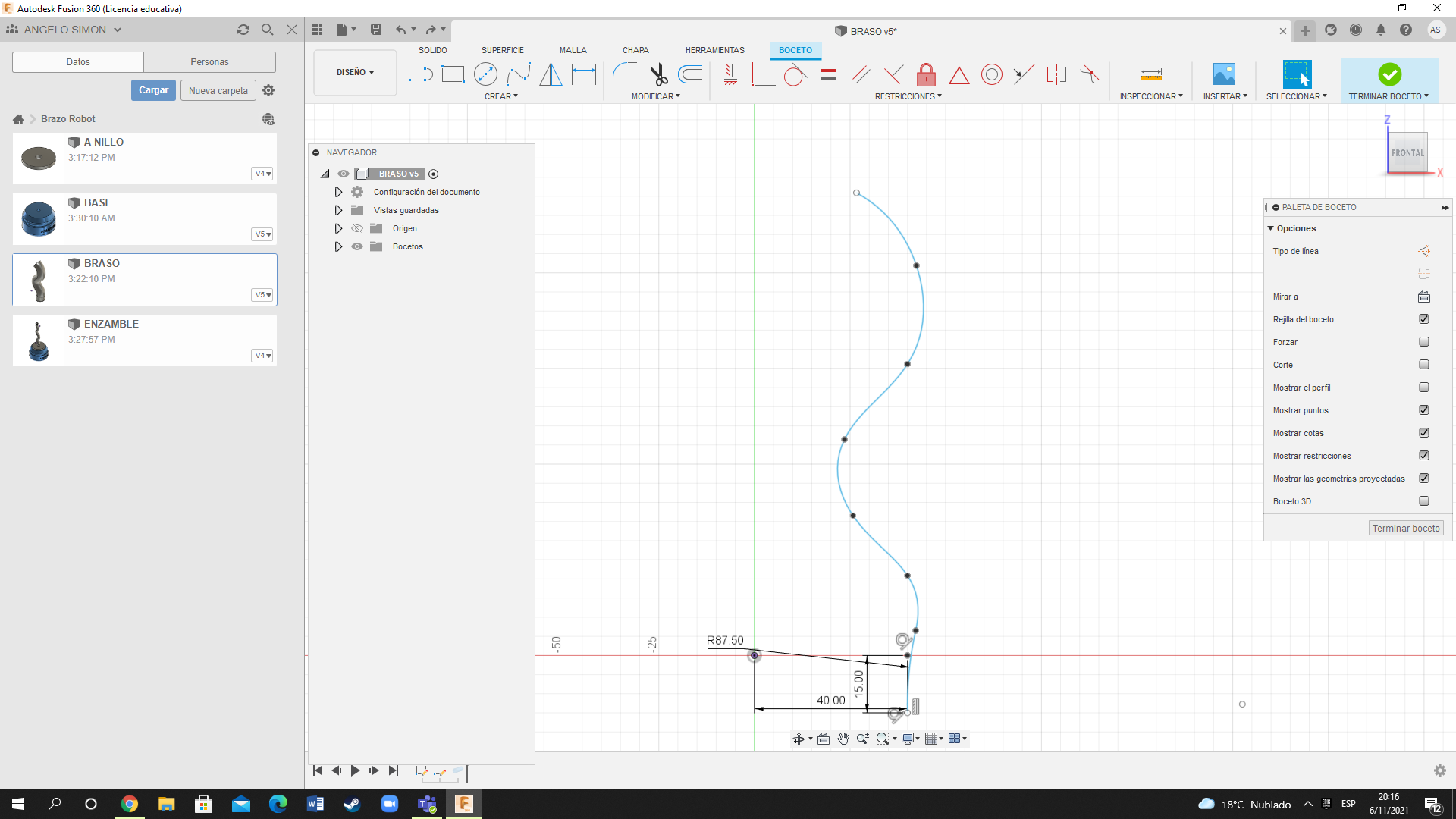Apply Parallel constraint icon
Viewport: 1456px width, 819px height.
coord(861,74)
